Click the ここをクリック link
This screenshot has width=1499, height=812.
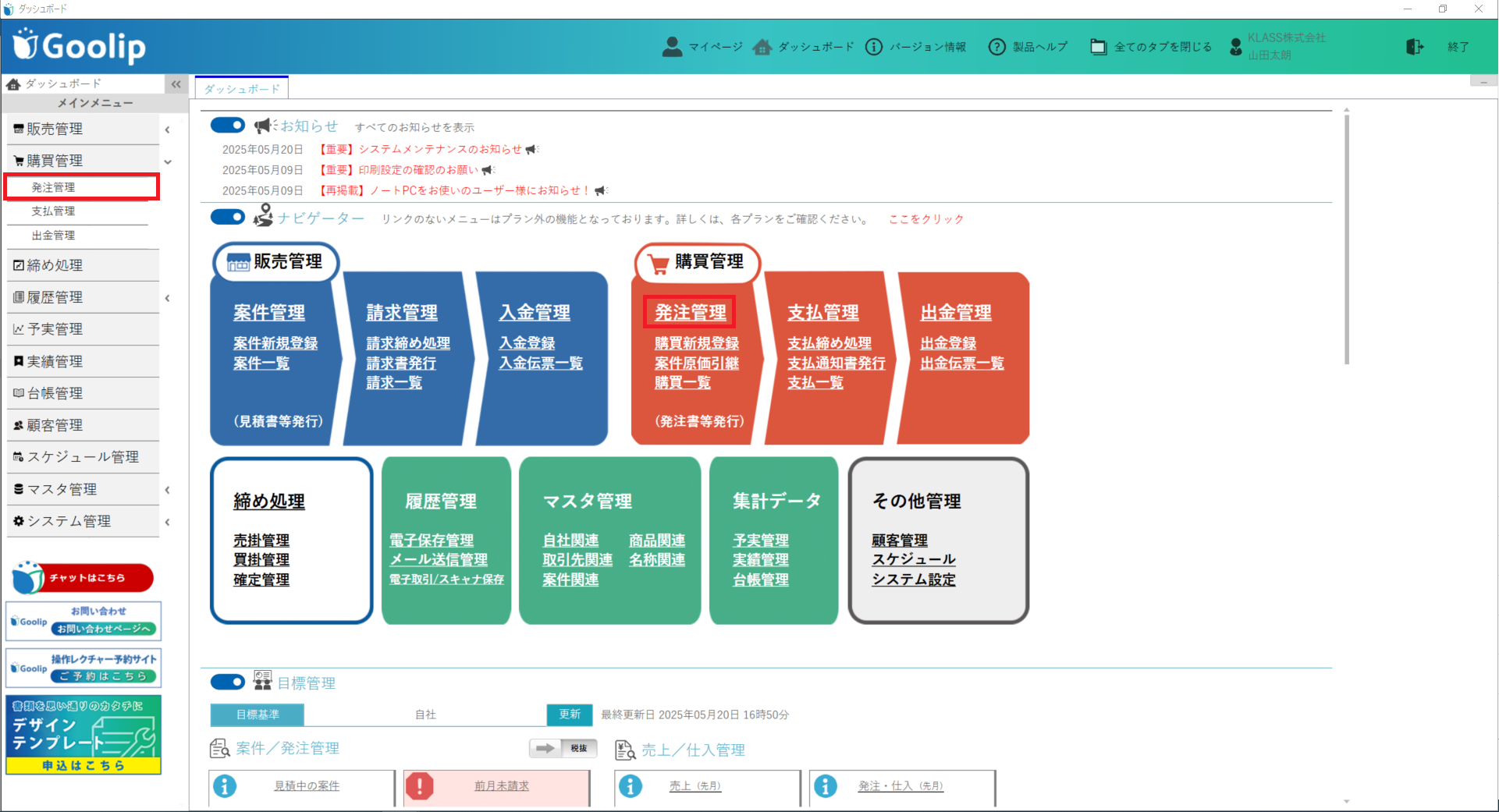[926, 219]
